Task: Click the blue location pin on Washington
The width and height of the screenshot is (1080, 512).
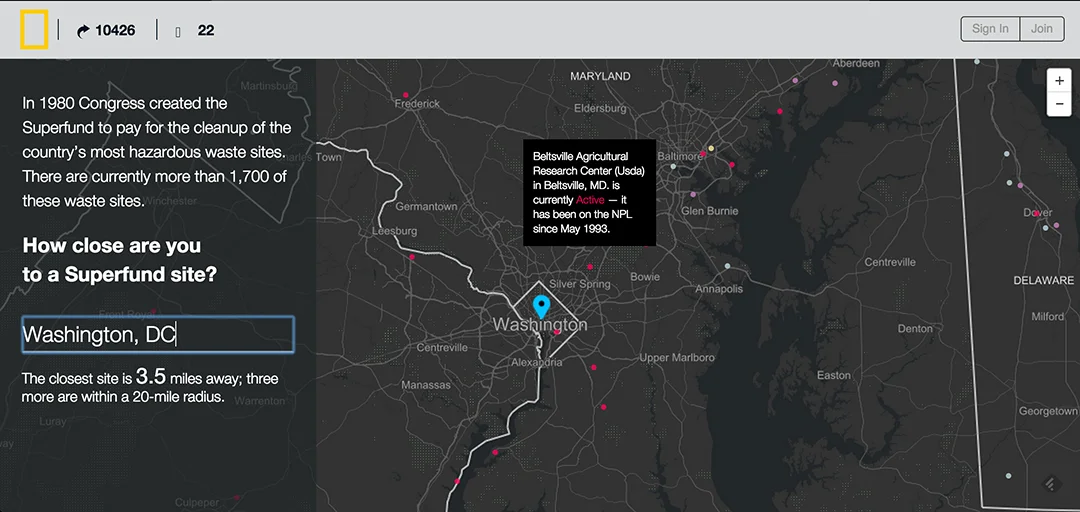Action: pyautogui.click(x=542, y=307)
